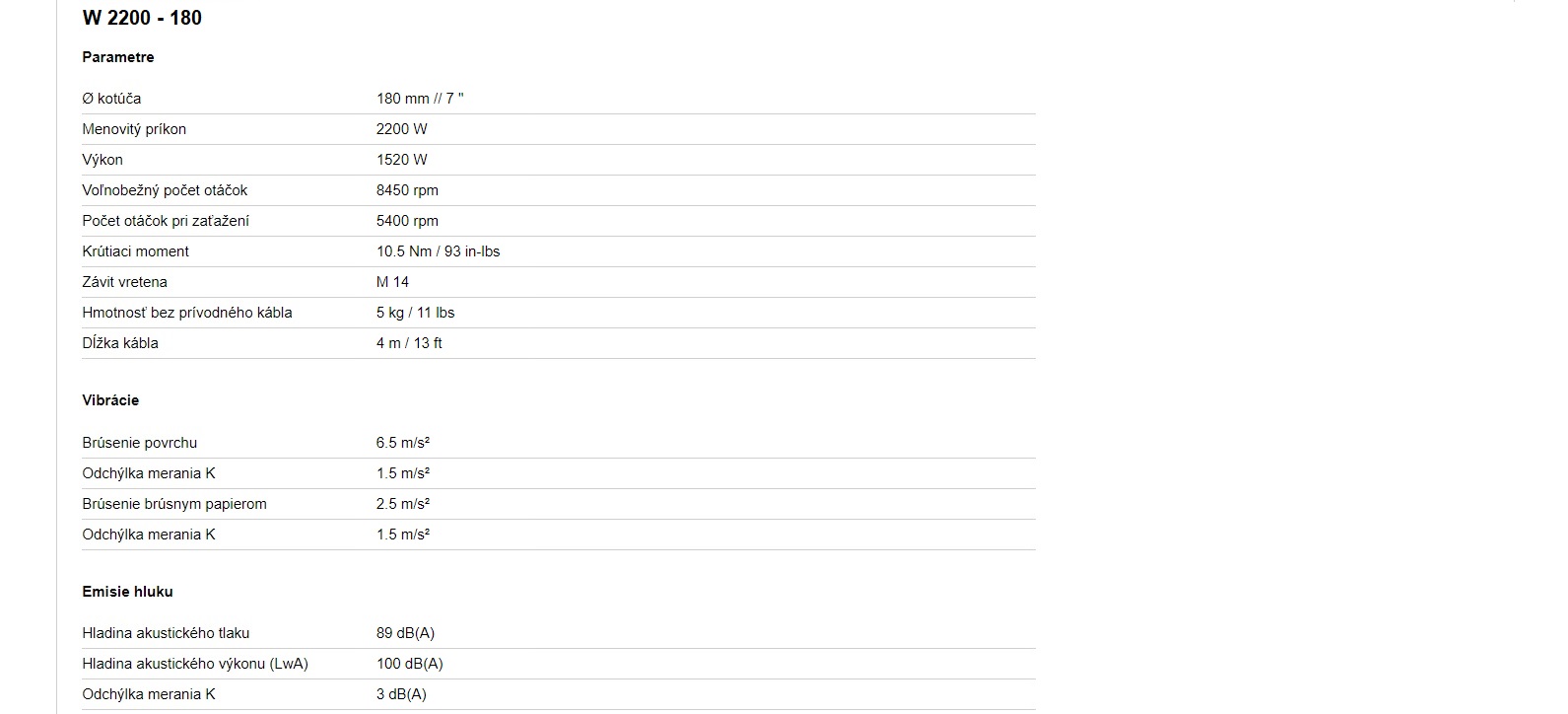
Task: Click the 8450 rpm value
Action: pyautogui.click(x=407, y=190)
